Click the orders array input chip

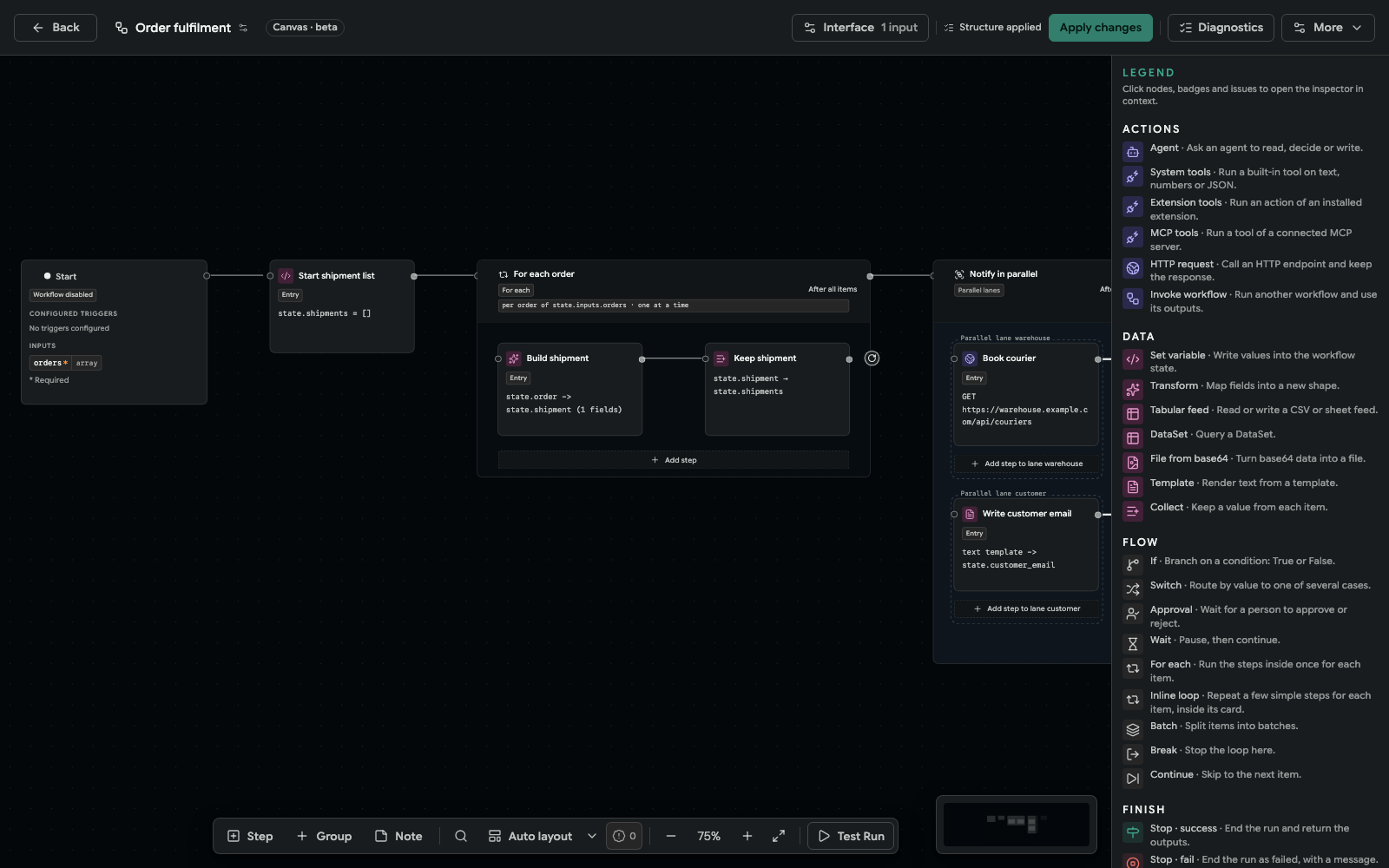pos(65,363)
